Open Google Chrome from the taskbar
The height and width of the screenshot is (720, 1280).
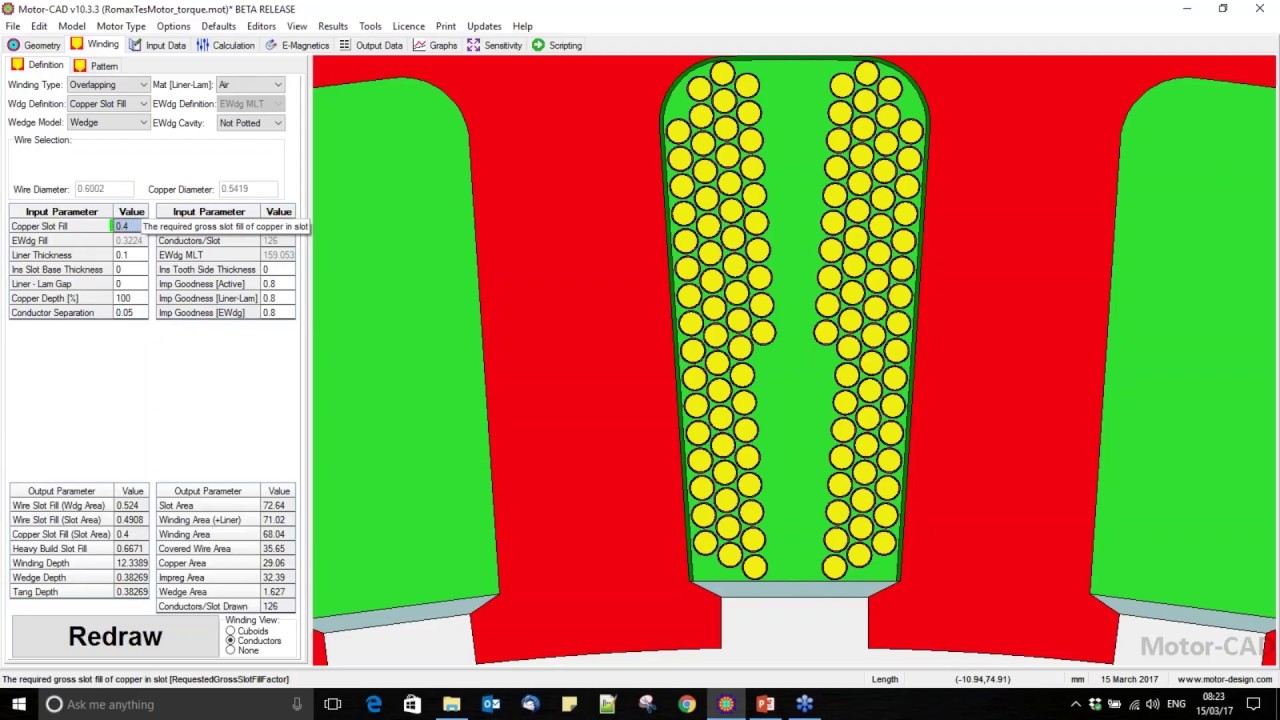coord(687,704)
